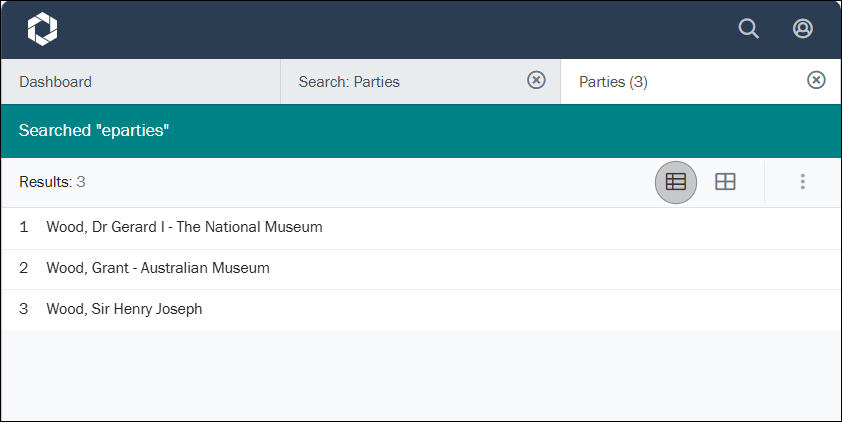Open Wood, Dr Gerard I record
The width and height of the screenshot is (842, 422).
pyautogui.click(x=184, y=227)
